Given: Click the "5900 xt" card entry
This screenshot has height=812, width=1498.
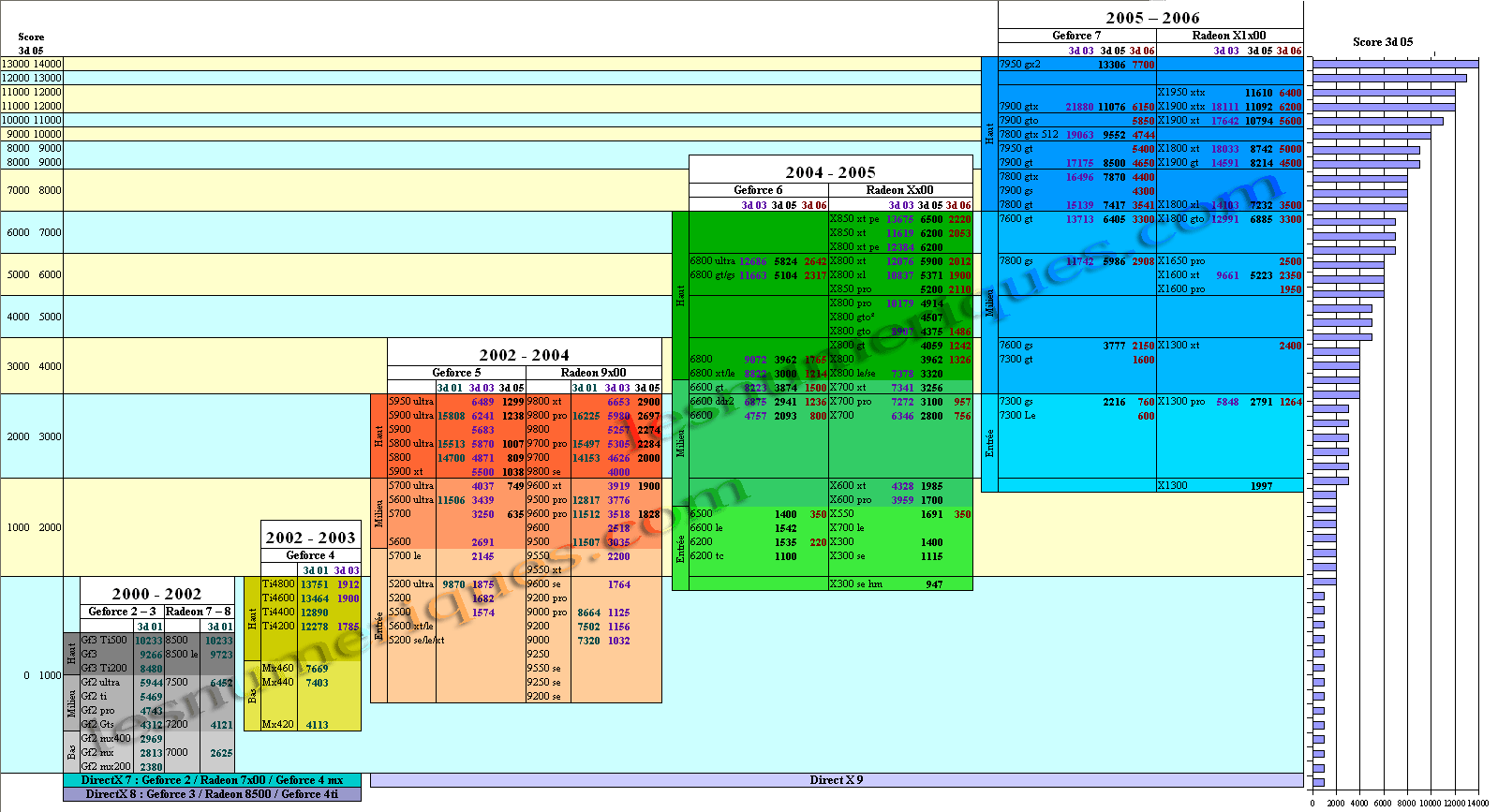Looking at the screenshot, I should click(x=406, y=472).
